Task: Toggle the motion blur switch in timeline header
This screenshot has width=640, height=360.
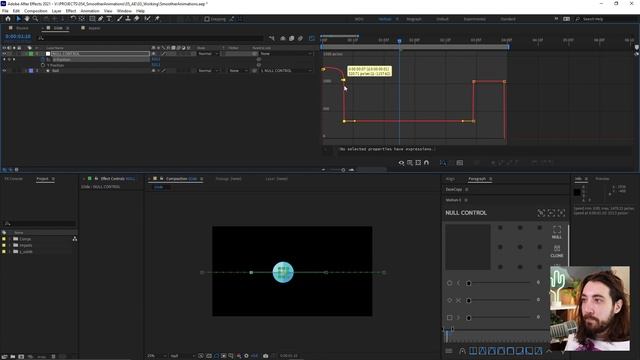Action: click(x=300, y=38)
